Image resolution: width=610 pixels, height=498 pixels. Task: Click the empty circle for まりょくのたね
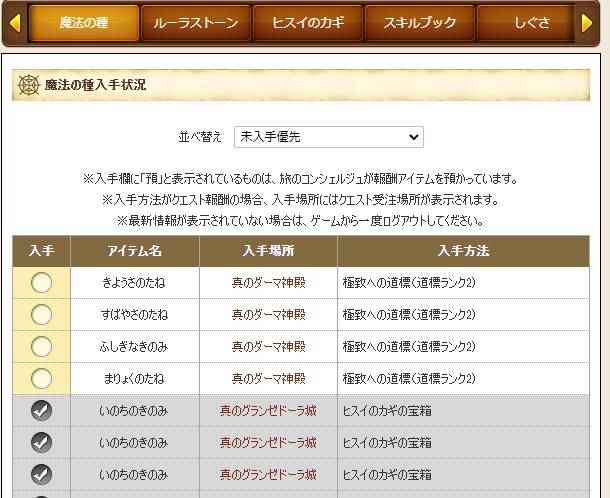[41, 378]
